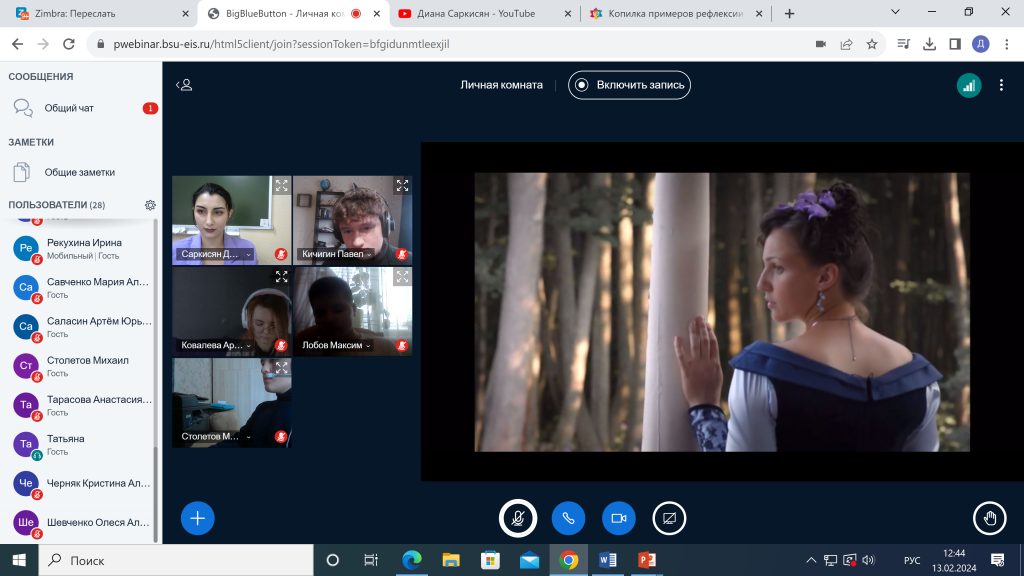The height and width of the screenshot is (576, 1024).
Task: Open Столетов webcam name dropdown
Action: pyautogui.click(x=216, y=436)
